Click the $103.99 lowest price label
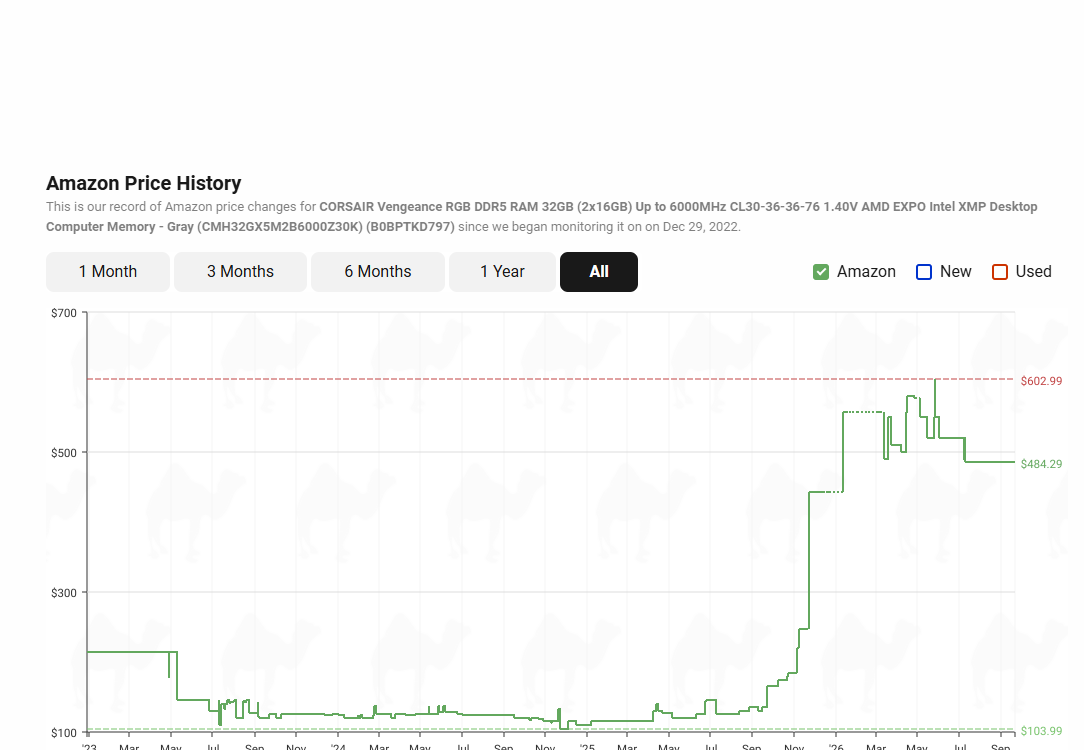1084x750 pixels. 1041,731
